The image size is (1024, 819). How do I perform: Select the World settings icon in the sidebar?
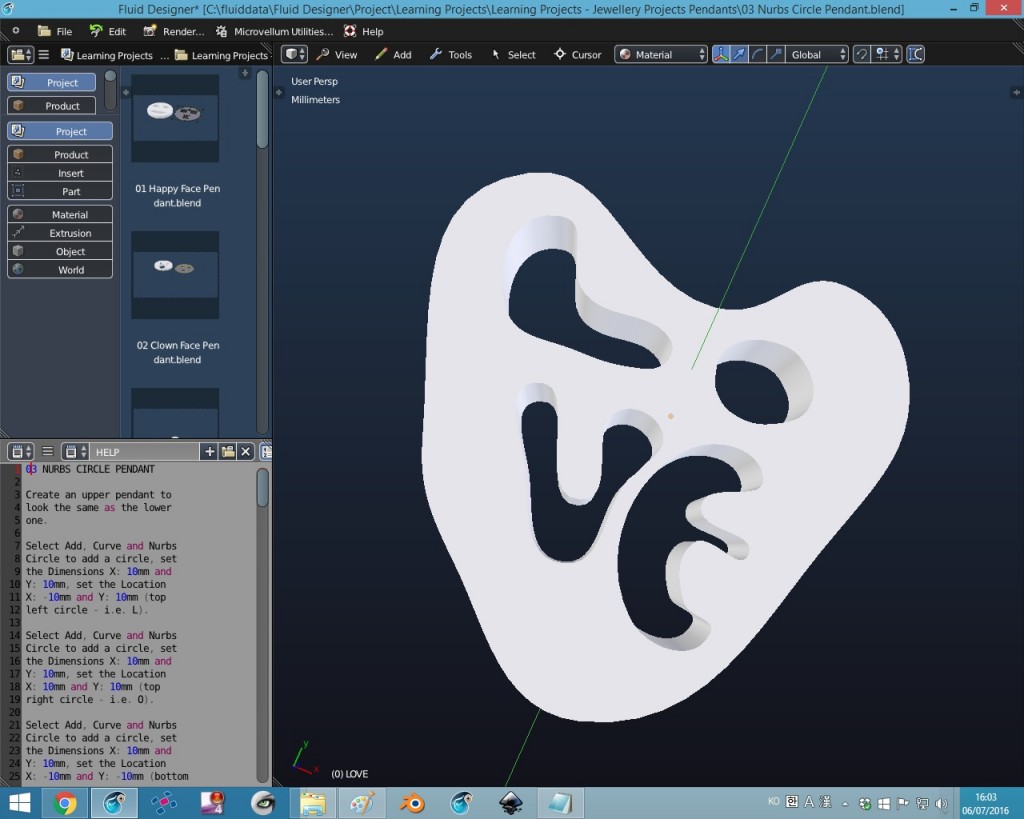pos(17,270)
